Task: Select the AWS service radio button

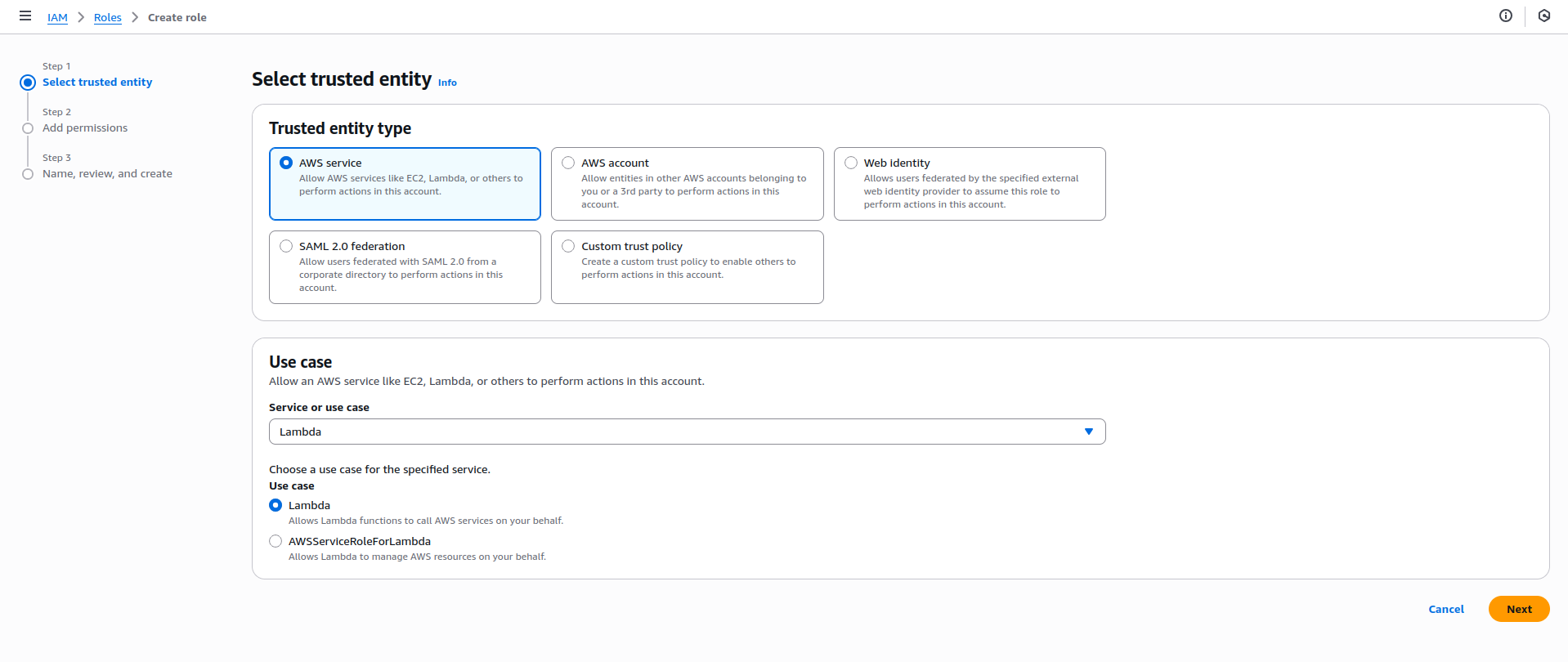Action: (x=286, y=163)
